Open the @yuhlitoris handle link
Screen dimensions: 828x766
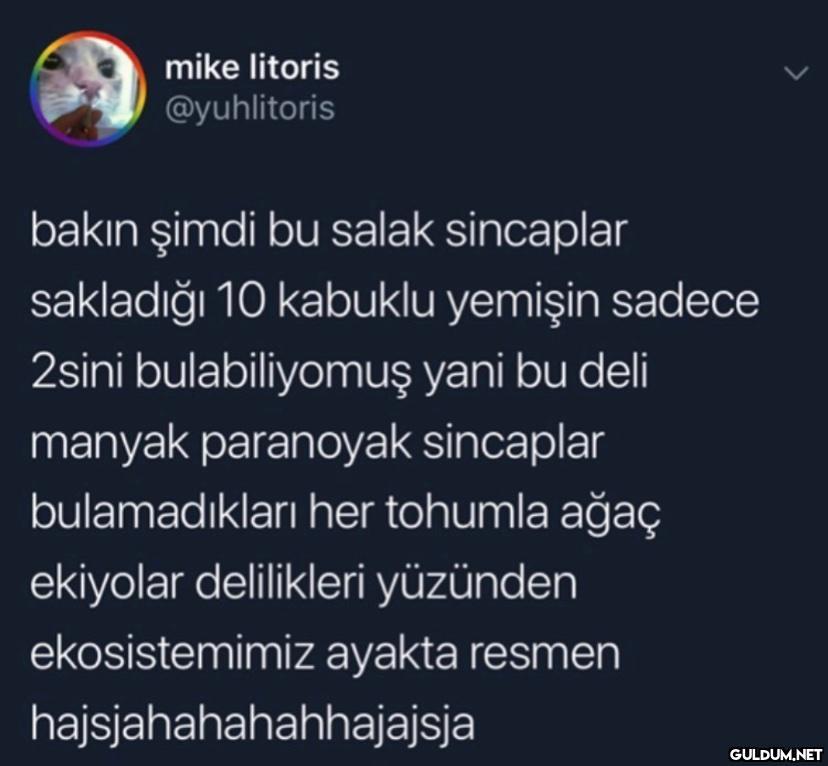[x=250, y=108]
